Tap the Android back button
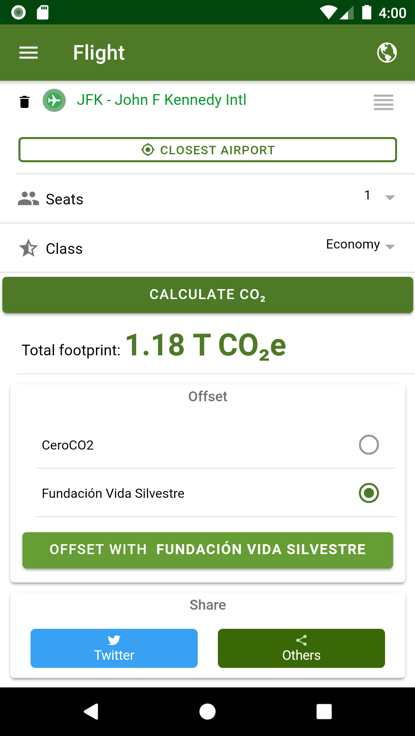415x736 pixels. pyautogui.click(x=91, y=712)
